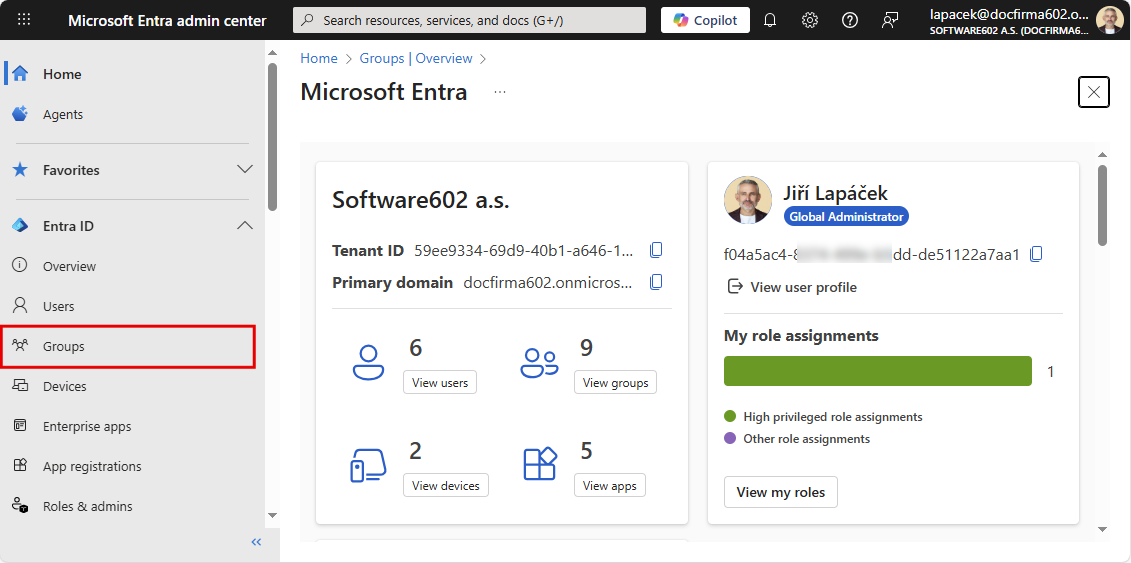Click the High privileged role assignments legend

coord(823,417)
